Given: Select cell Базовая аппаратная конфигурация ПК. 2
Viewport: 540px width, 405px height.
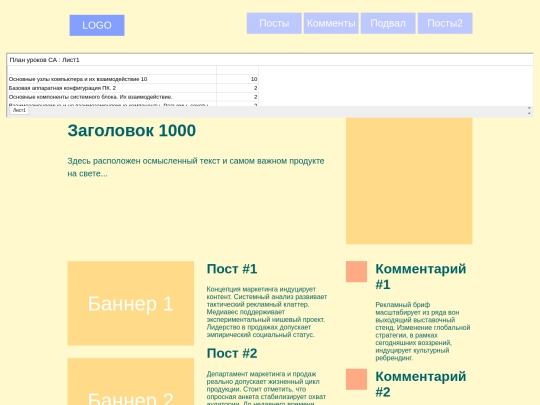Looking at the screenshot, I should click(x=112, y=88).
